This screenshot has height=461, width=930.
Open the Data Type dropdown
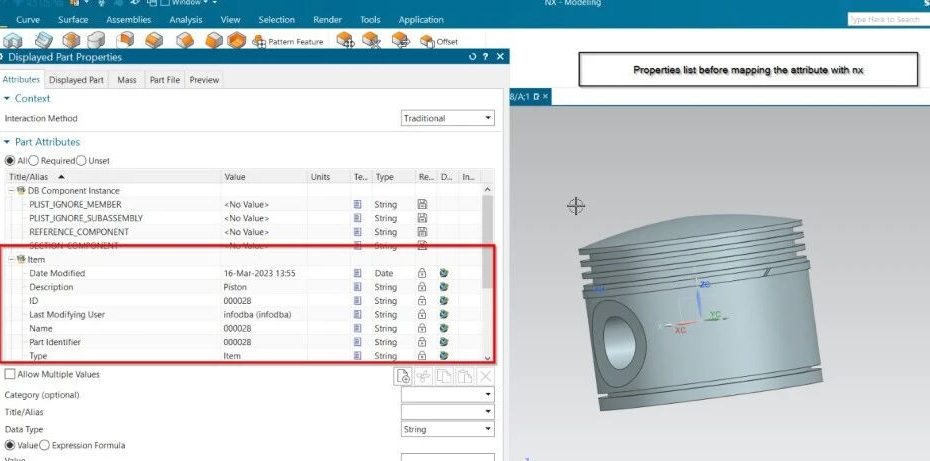tap(447, 429)
